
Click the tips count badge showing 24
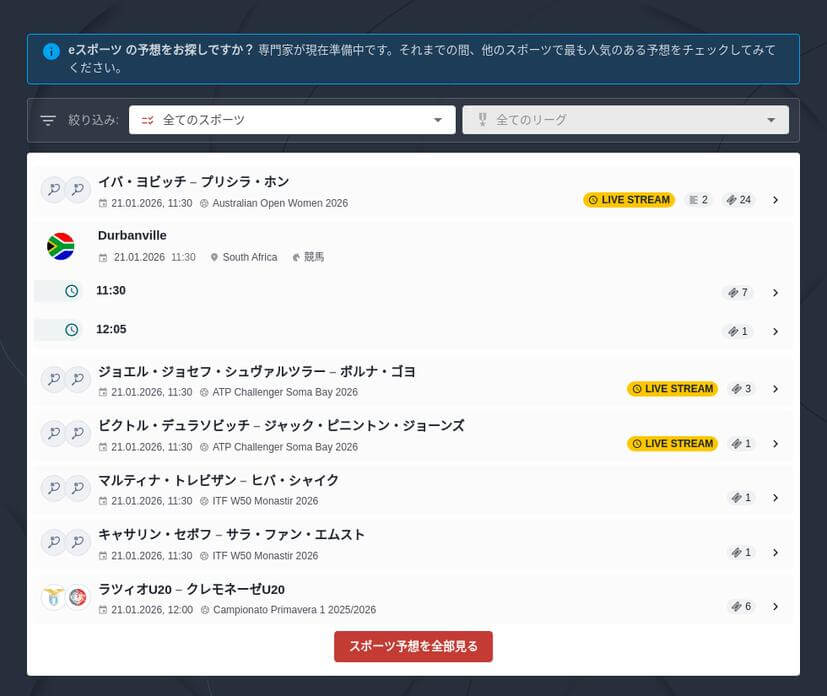click(x=738, y=200)
